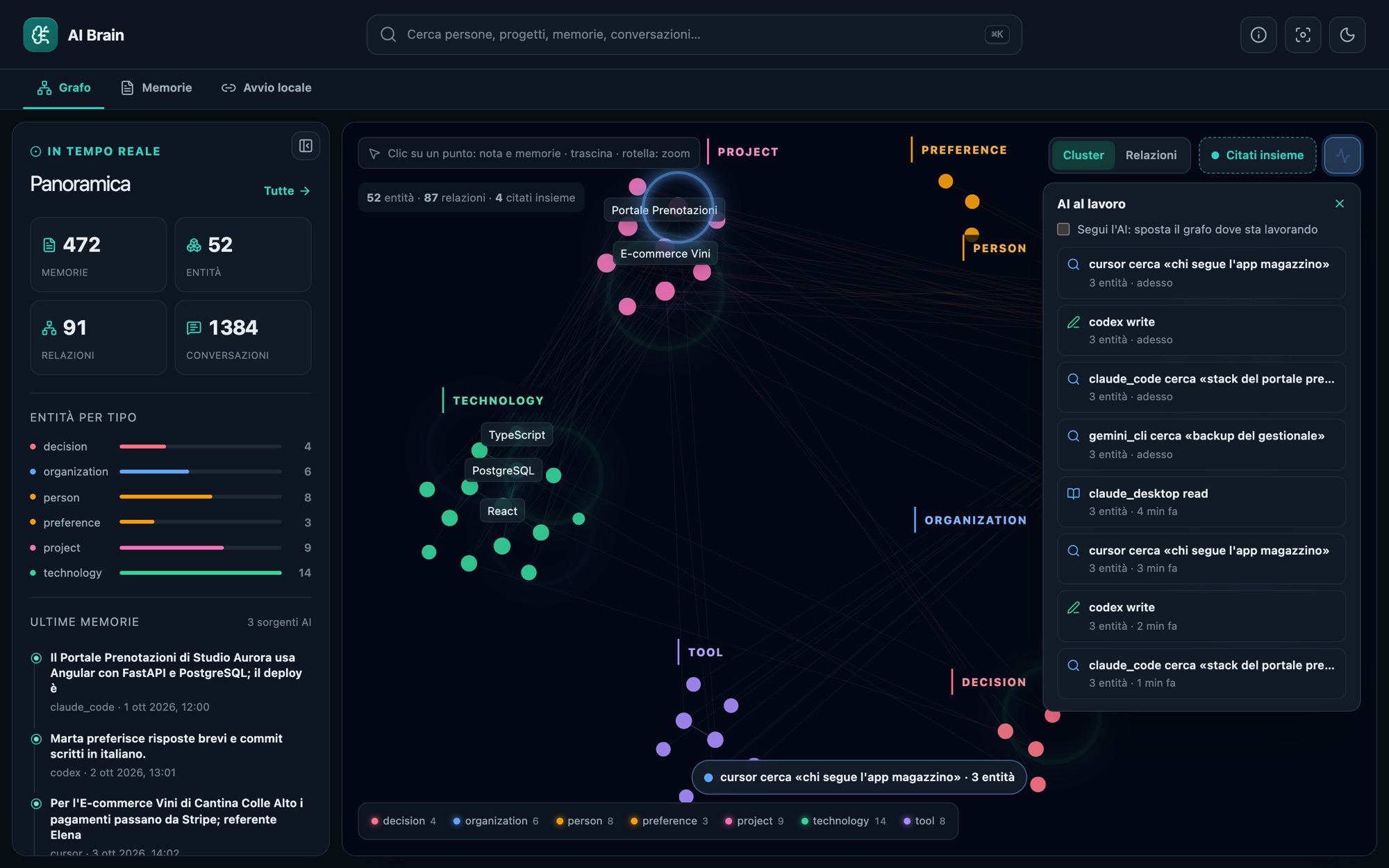Click the search magnifier icon in header

[x=388, y=34]
